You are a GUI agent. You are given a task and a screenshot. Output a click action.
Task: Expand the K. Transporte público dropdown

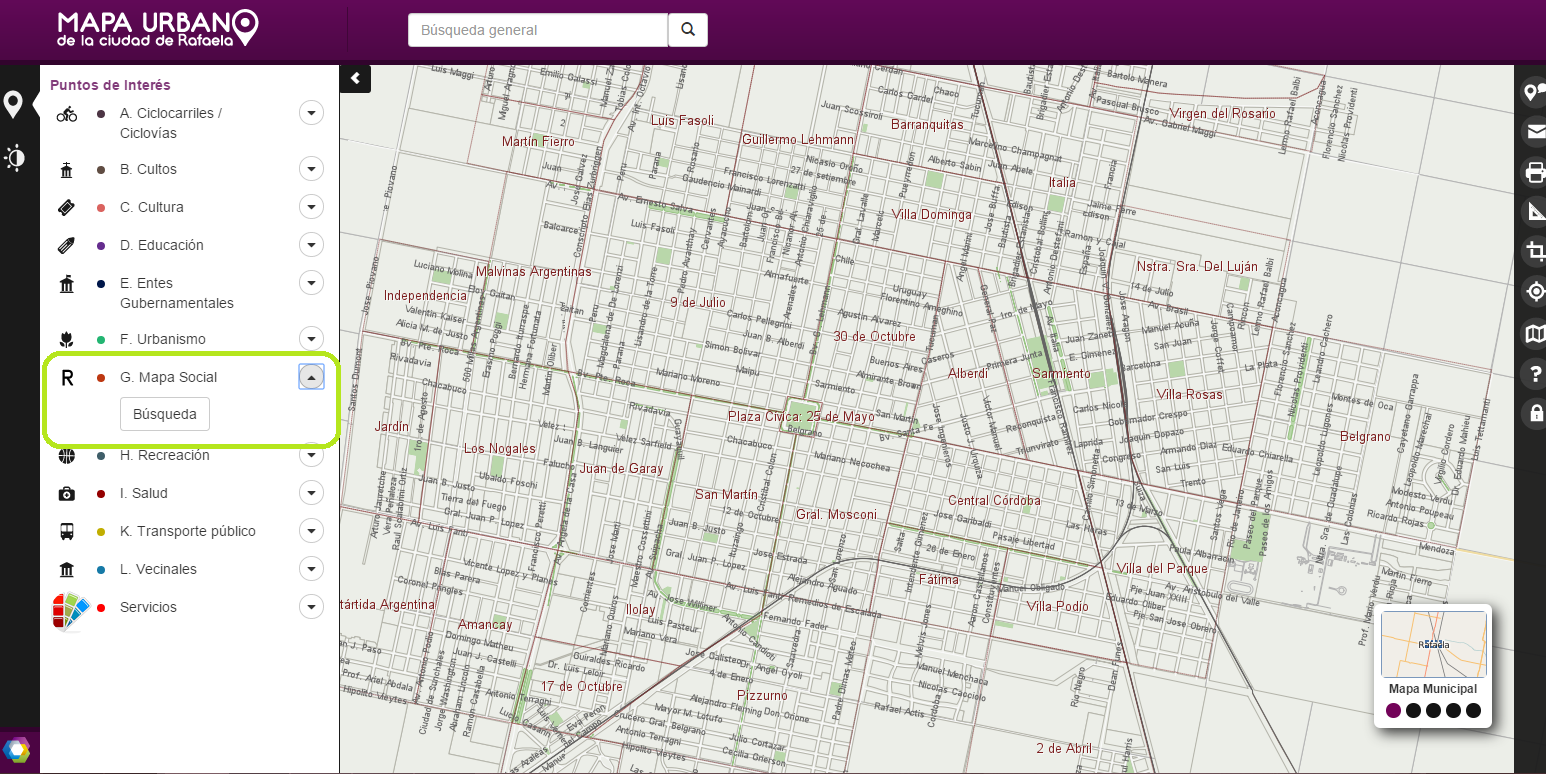[x=311, y=530]
